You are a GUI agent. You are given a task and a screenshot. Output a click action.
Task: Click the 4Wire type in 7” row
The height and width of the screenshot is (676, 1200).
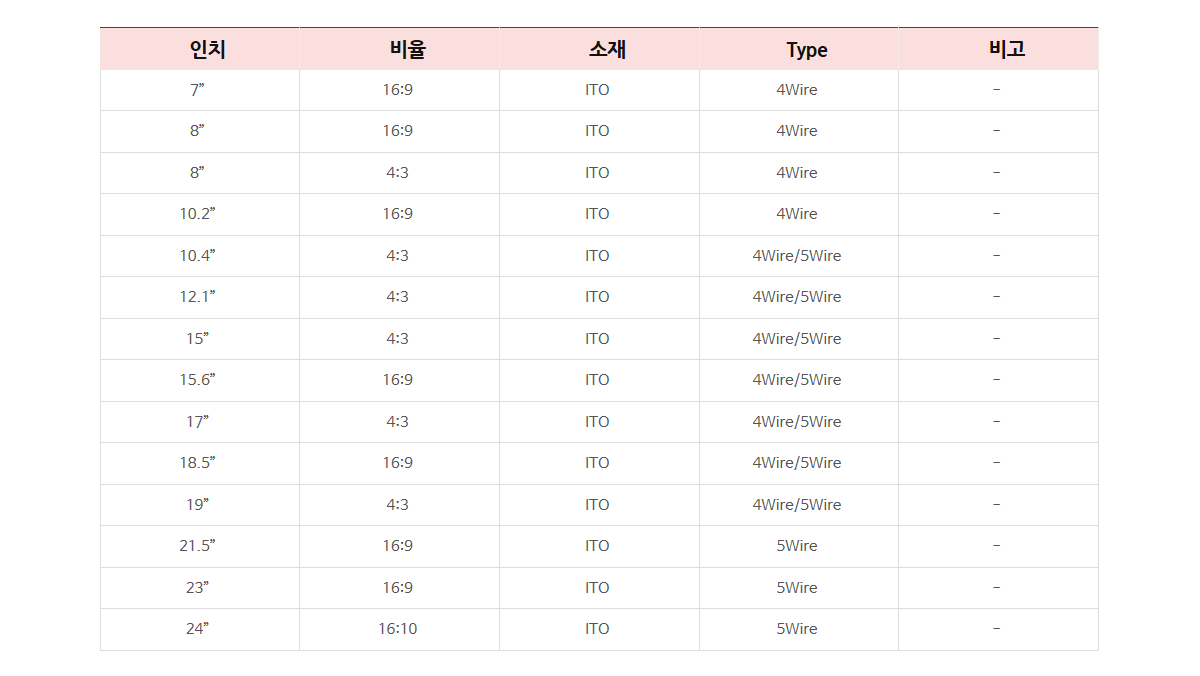[798, 90]
